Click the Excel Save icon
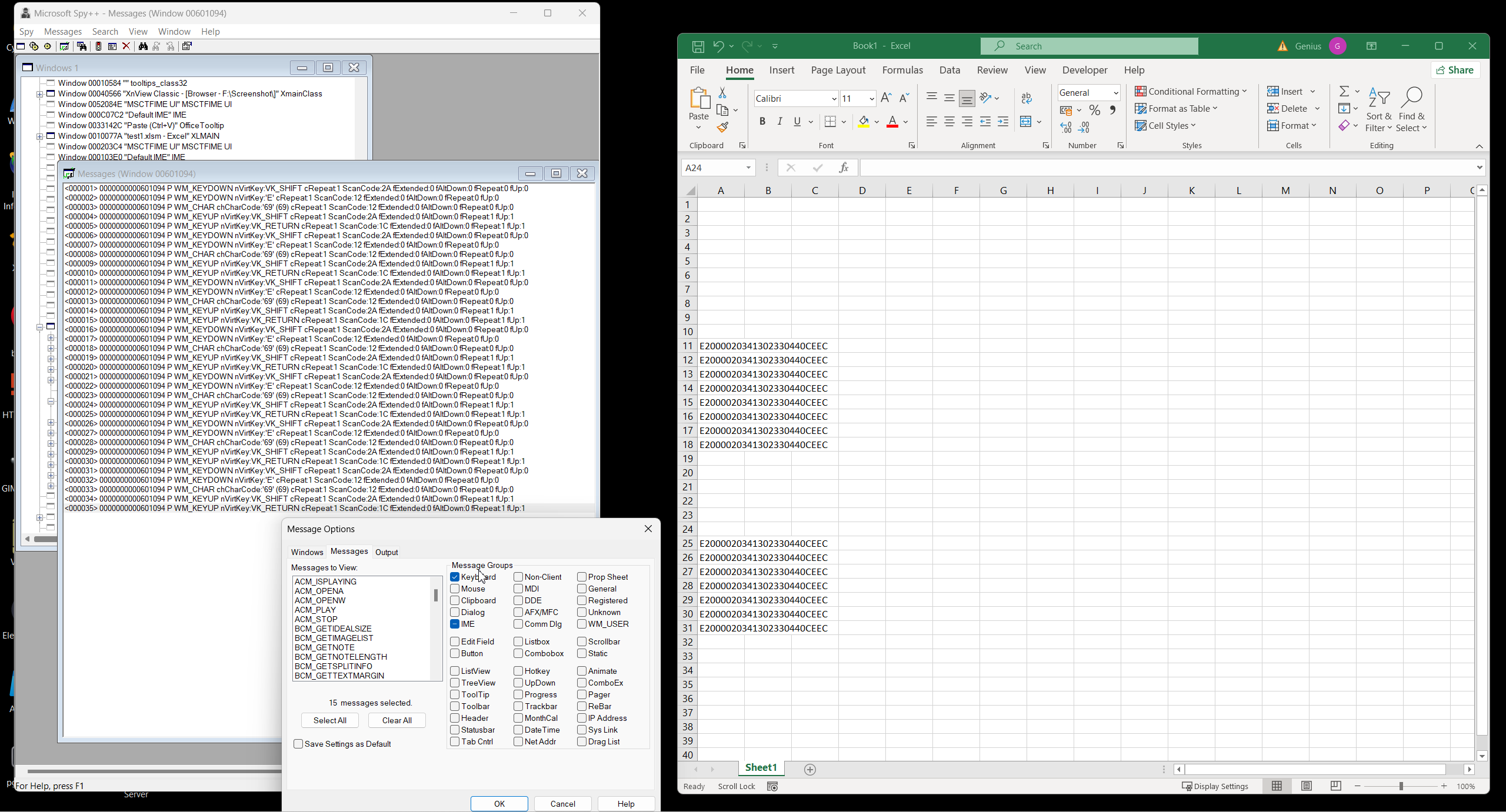 [x=698, y=46]
